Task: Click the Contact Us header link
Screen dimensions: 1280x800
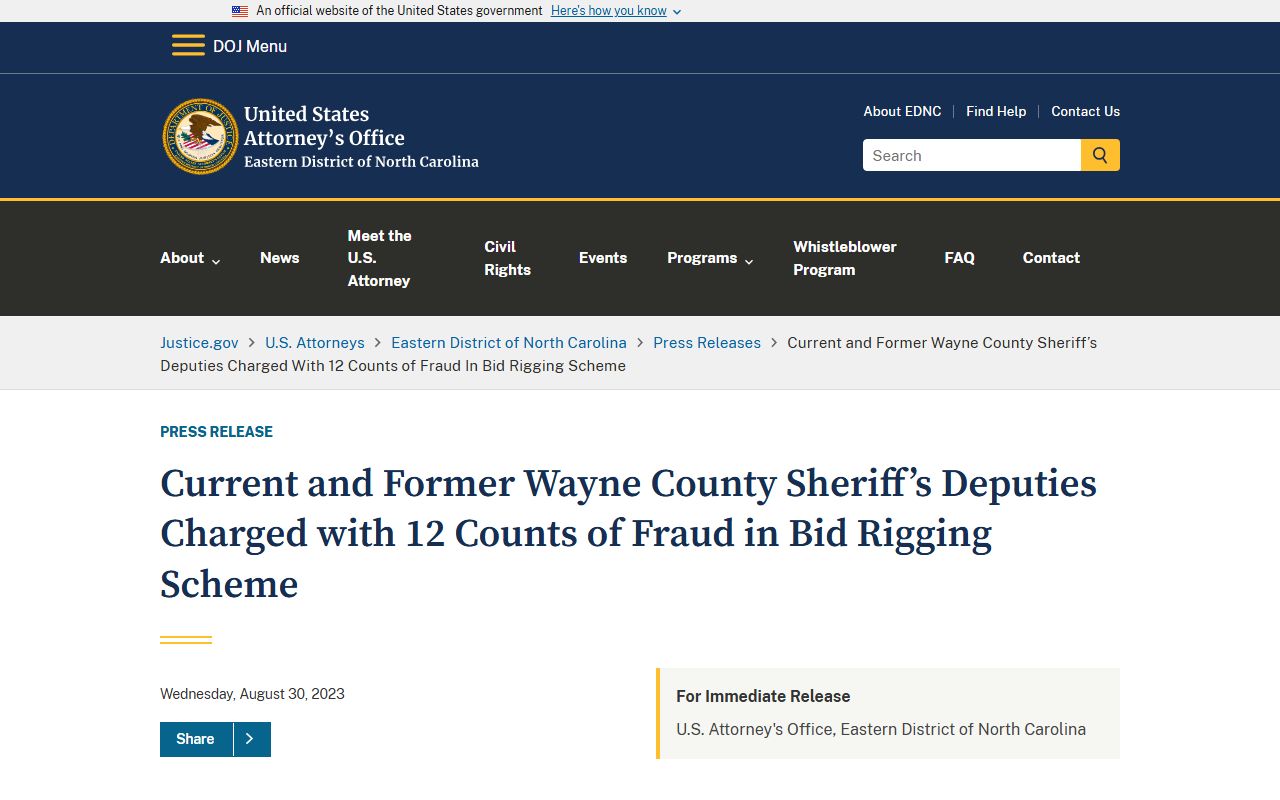Action: 1085,111
